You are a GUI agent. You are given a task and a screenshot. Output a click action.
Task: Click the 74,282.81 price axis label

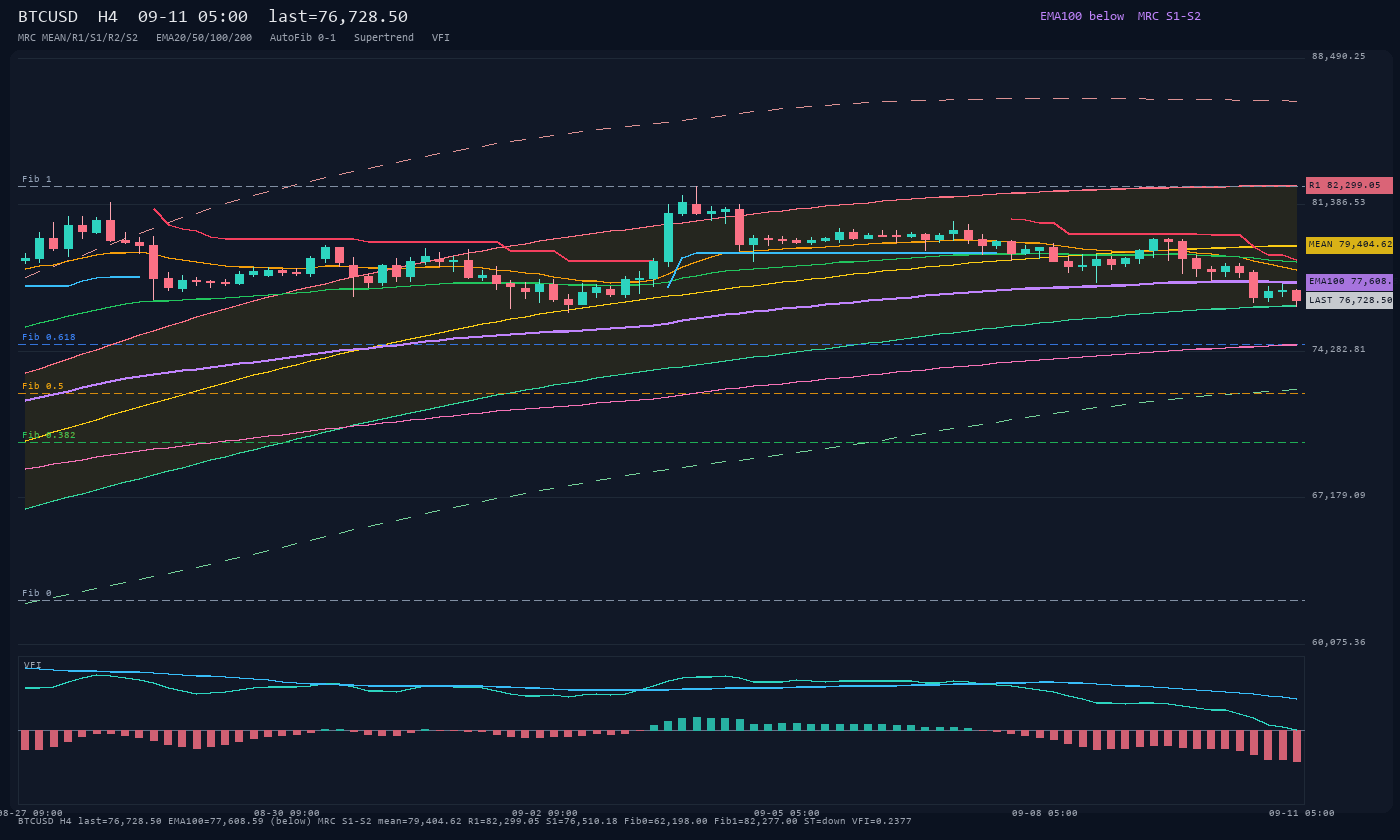tap(1338, 349)
